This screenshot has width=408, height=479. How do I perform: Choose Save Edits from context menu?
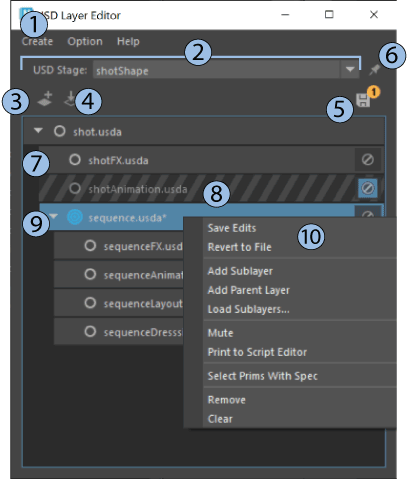(232, 228)
